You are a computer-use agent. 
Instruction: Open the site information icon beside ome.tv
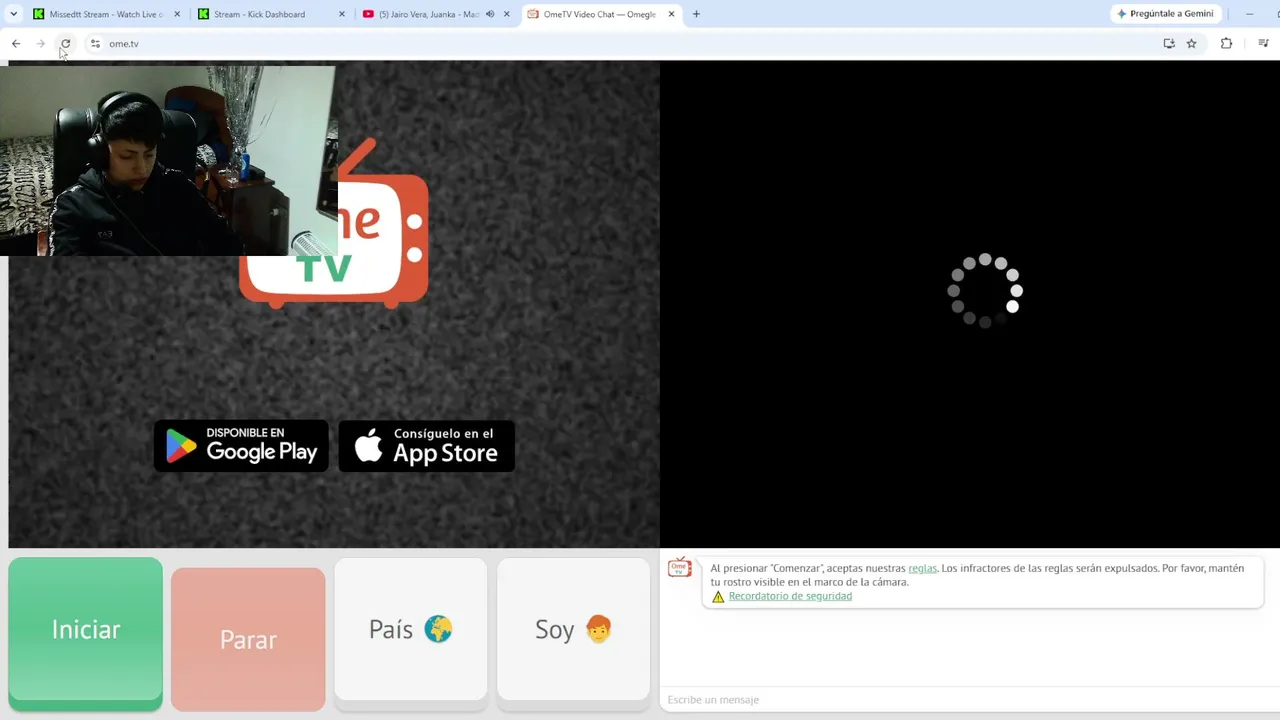pos(95,44)
